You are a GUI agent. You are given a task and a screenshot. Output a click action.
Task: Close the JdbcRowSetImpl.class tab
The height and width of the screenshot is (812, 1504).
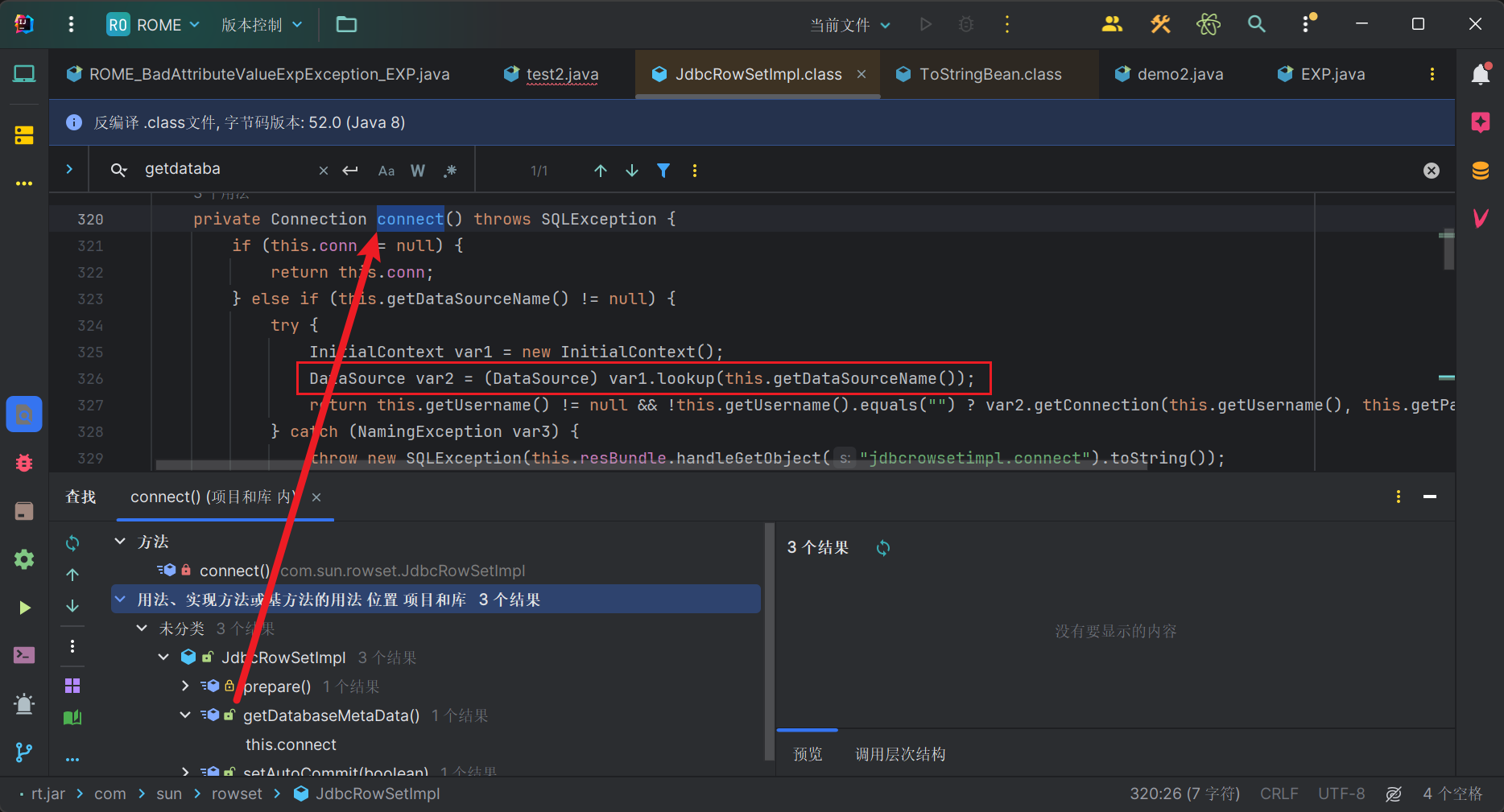click(x=861, y=74)
